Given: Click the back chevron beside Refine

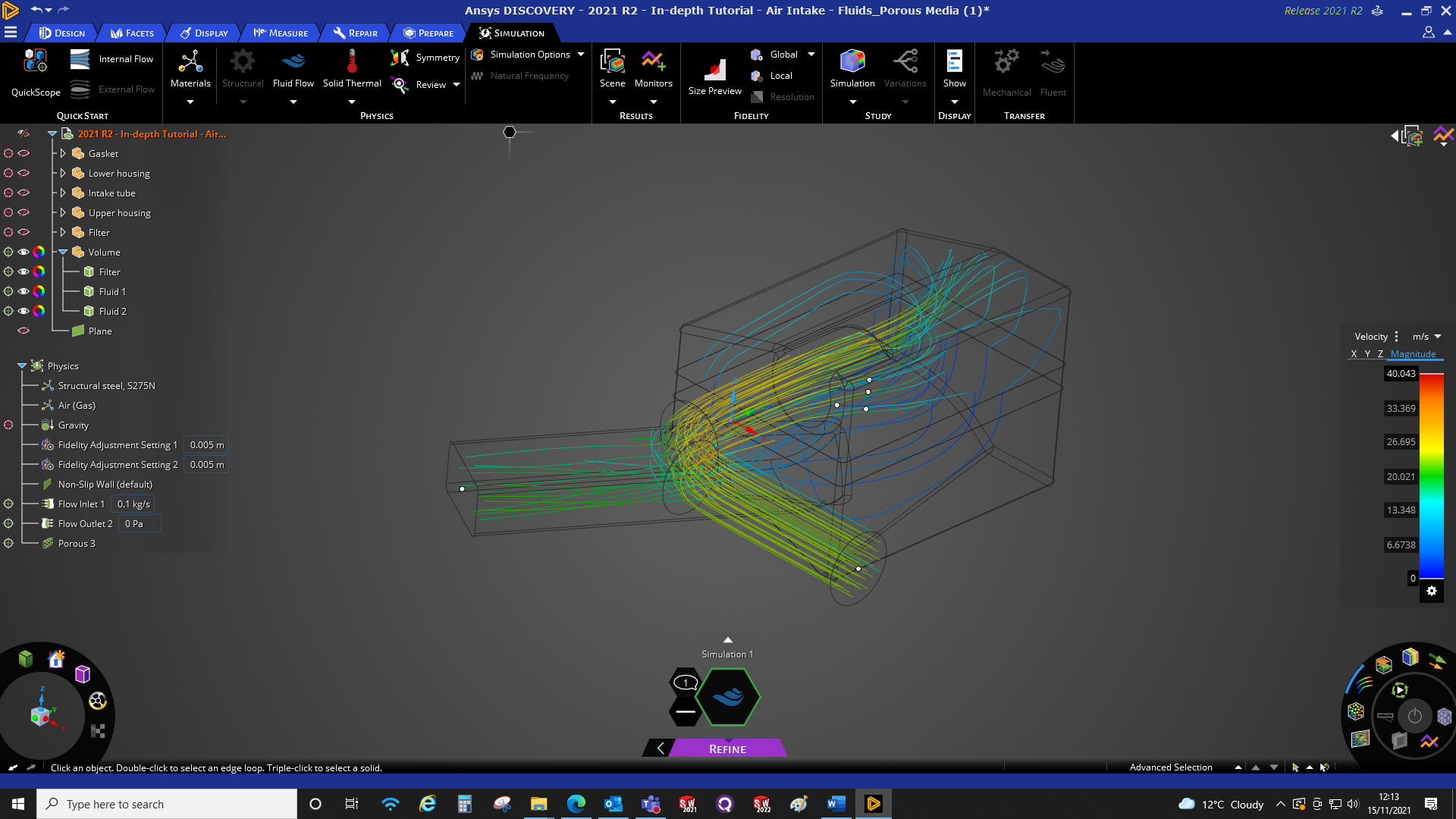Looking at the screenshot, I should pos(661,748).
